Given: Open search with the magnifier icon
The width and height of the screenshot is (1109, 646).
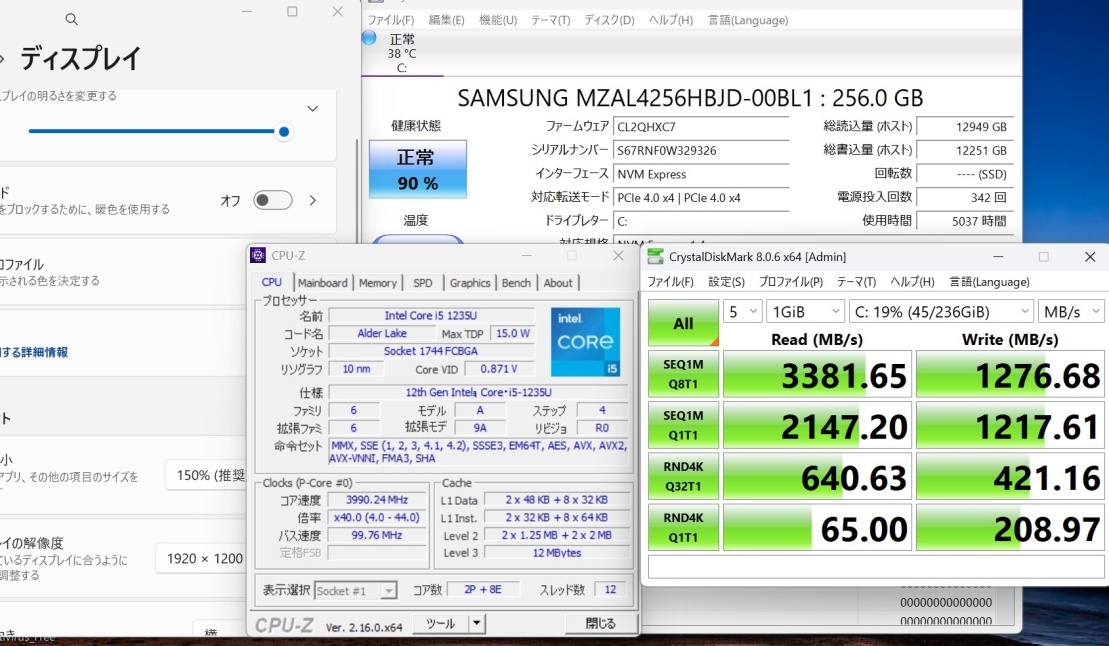Looking at the screenshot, I should [70, 19].
